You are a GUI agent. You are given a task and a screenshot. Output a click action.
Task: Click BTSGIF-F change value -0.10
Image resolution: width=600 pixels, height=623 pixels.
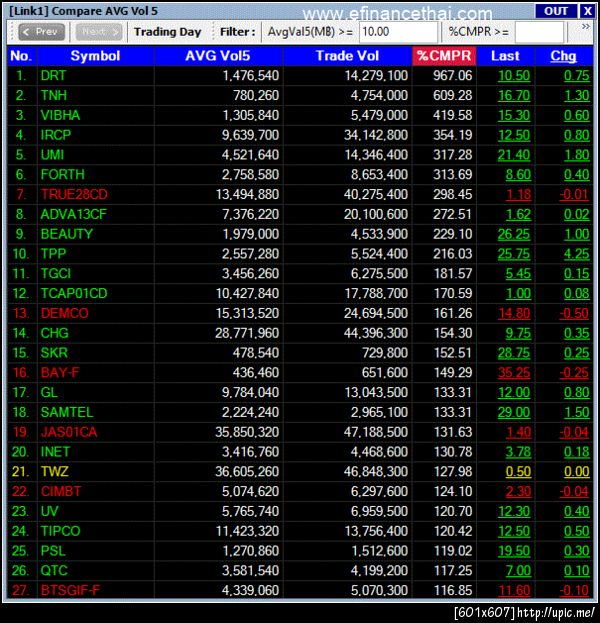[x=574, y=590]
